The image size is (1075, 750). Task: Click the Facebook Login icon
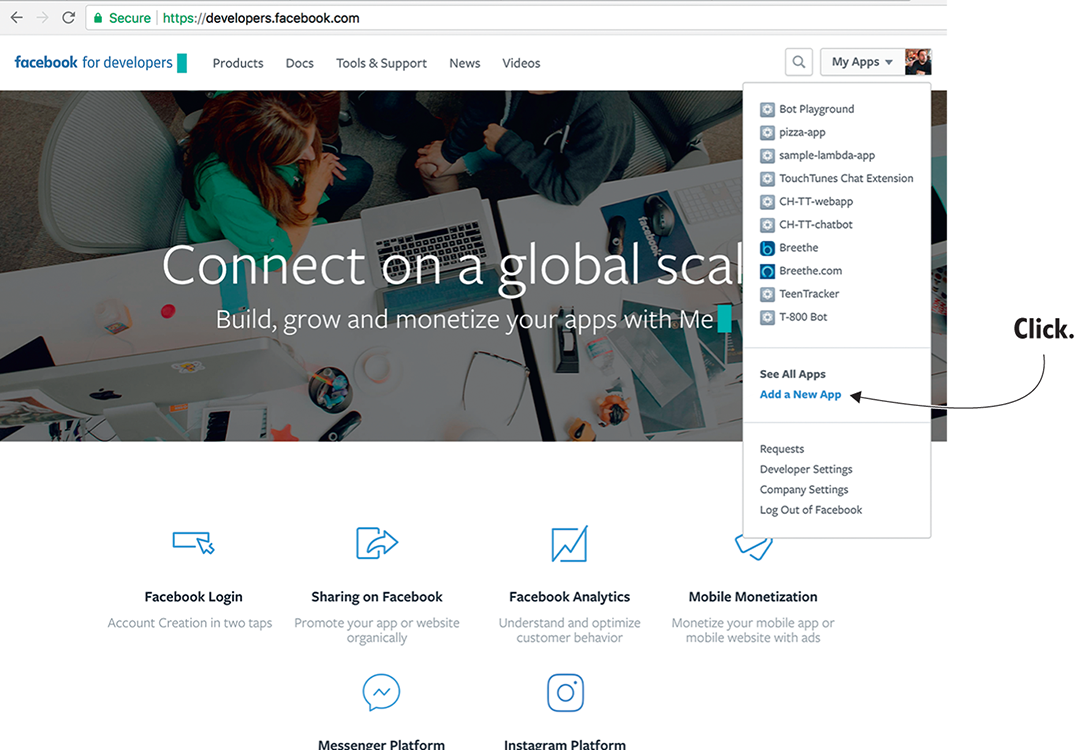click(193, 542)
